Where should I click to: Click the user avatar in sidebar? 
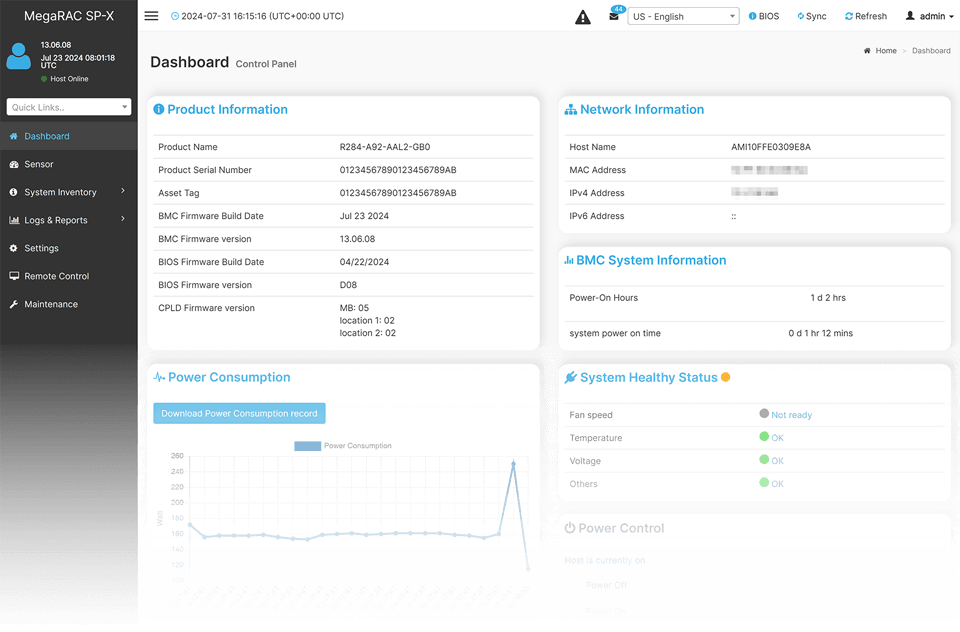click(19, 57)
